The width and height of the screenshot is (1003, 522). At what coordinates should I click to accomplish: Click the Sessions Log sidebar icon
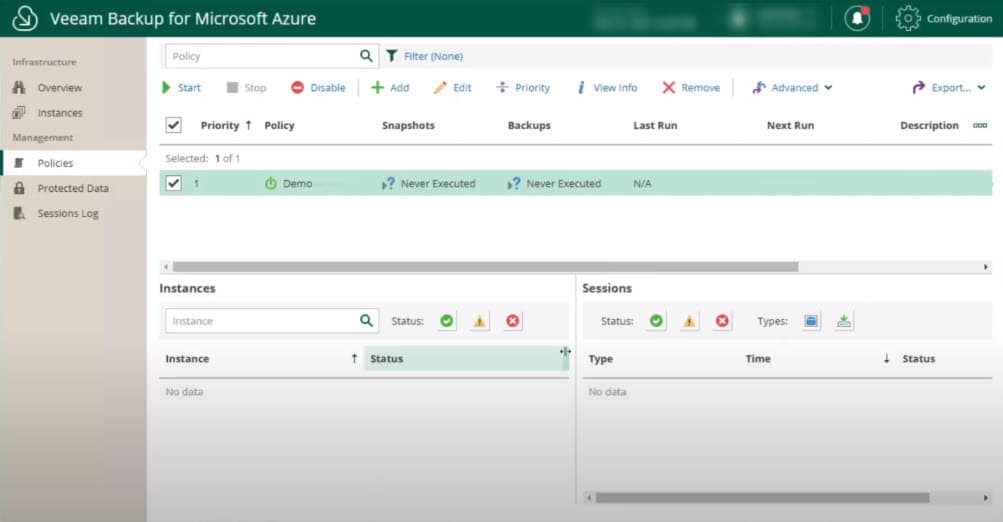pyautogui.click(x=19, y=213)
